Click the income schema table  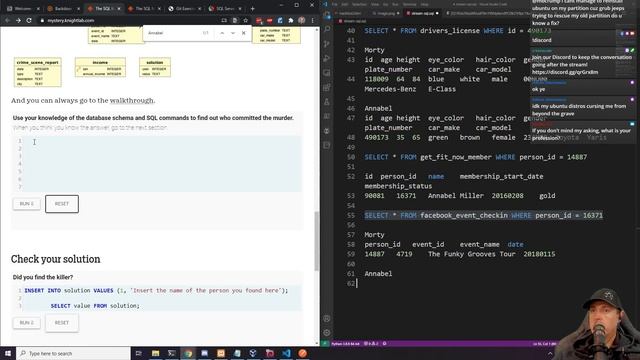pos(100,67)
